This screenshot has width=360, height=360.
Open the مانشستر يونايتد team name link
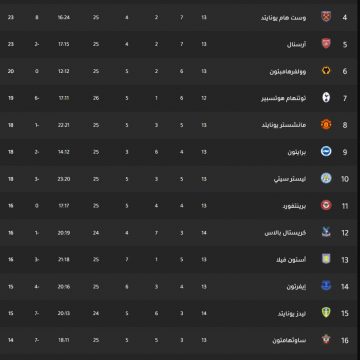[284, 125]
